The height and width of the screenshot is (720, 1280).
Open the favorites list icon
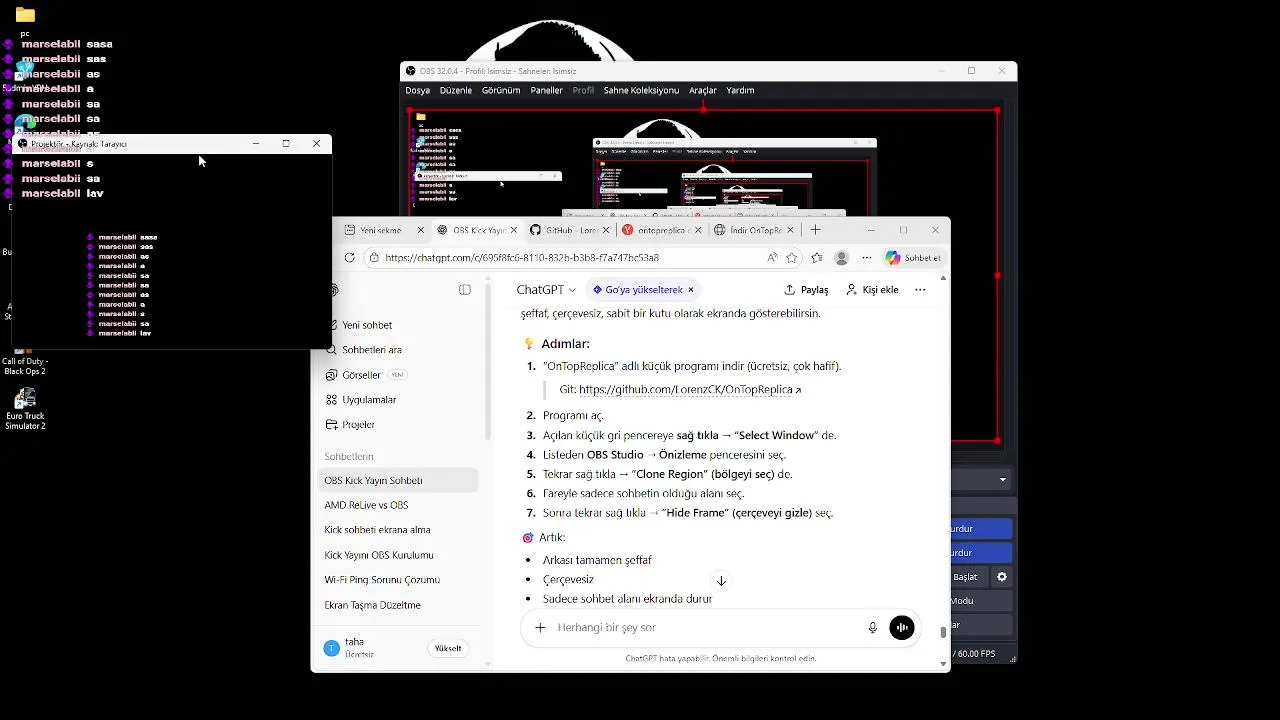(x=817, y=257)
